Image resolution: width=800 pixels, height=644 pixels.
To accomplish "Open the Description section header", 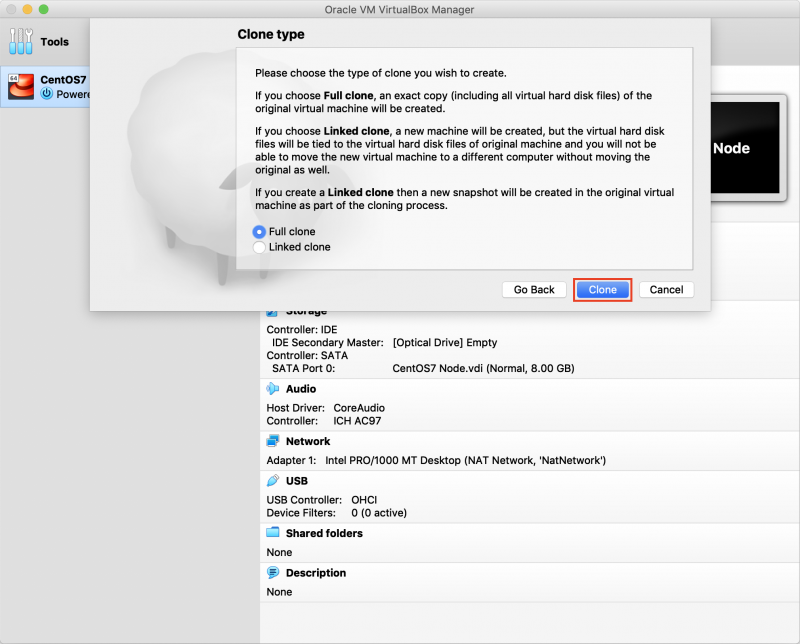I will pyautogui.click(x=316, y=573).
